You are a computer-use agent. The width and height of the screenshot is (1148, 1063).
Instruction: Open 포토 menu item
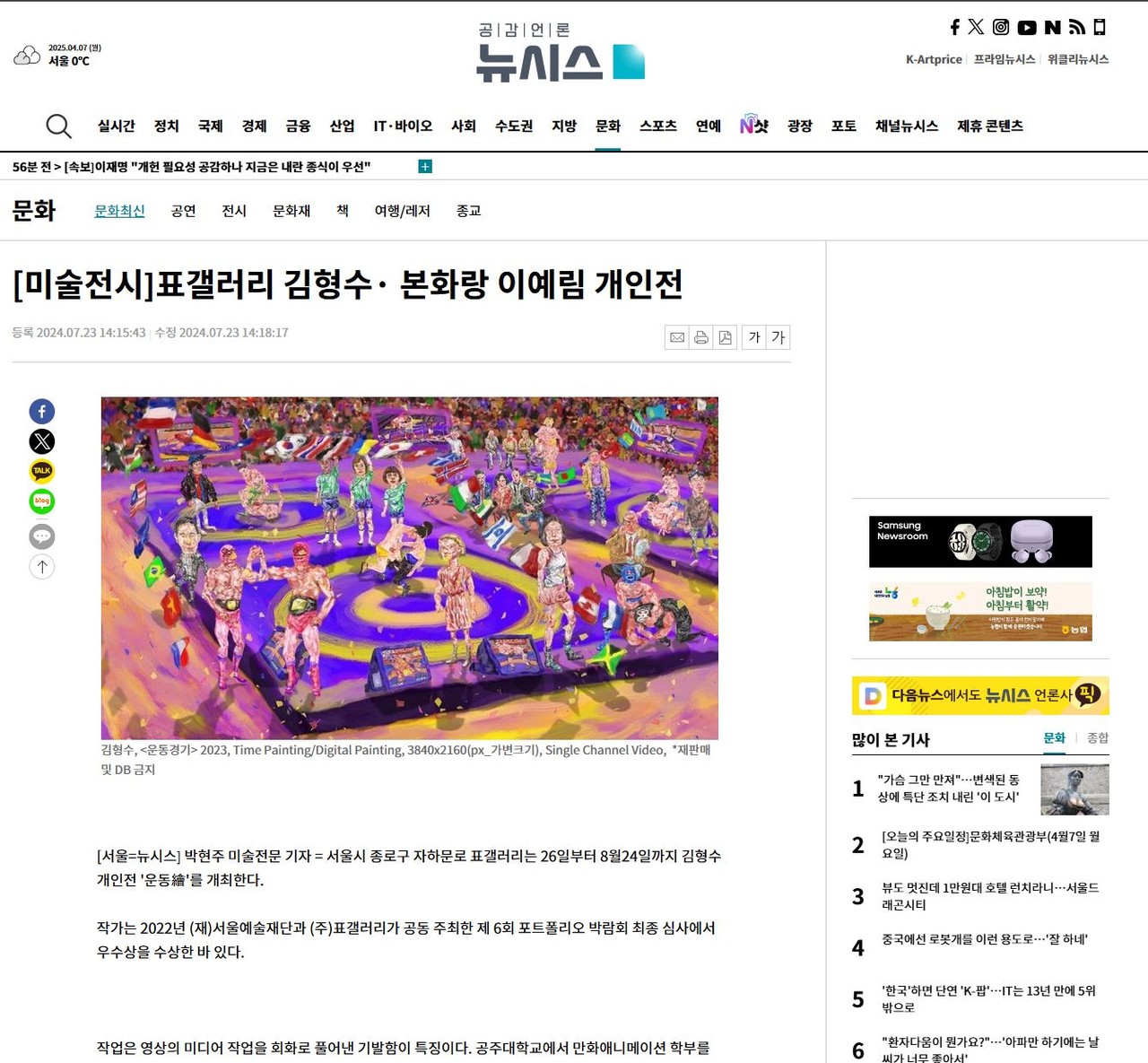[844, 126]
